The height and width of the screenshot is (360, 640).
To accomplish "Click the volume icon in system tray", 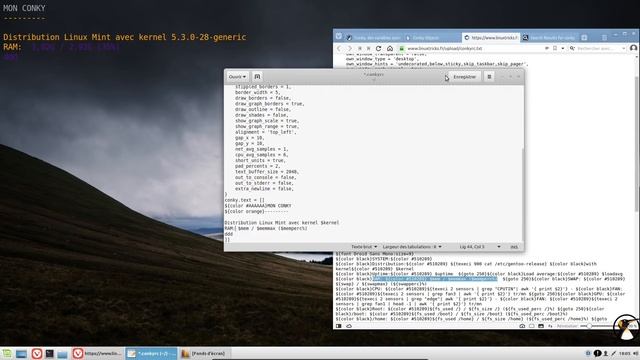I will [x=636, y=353].
